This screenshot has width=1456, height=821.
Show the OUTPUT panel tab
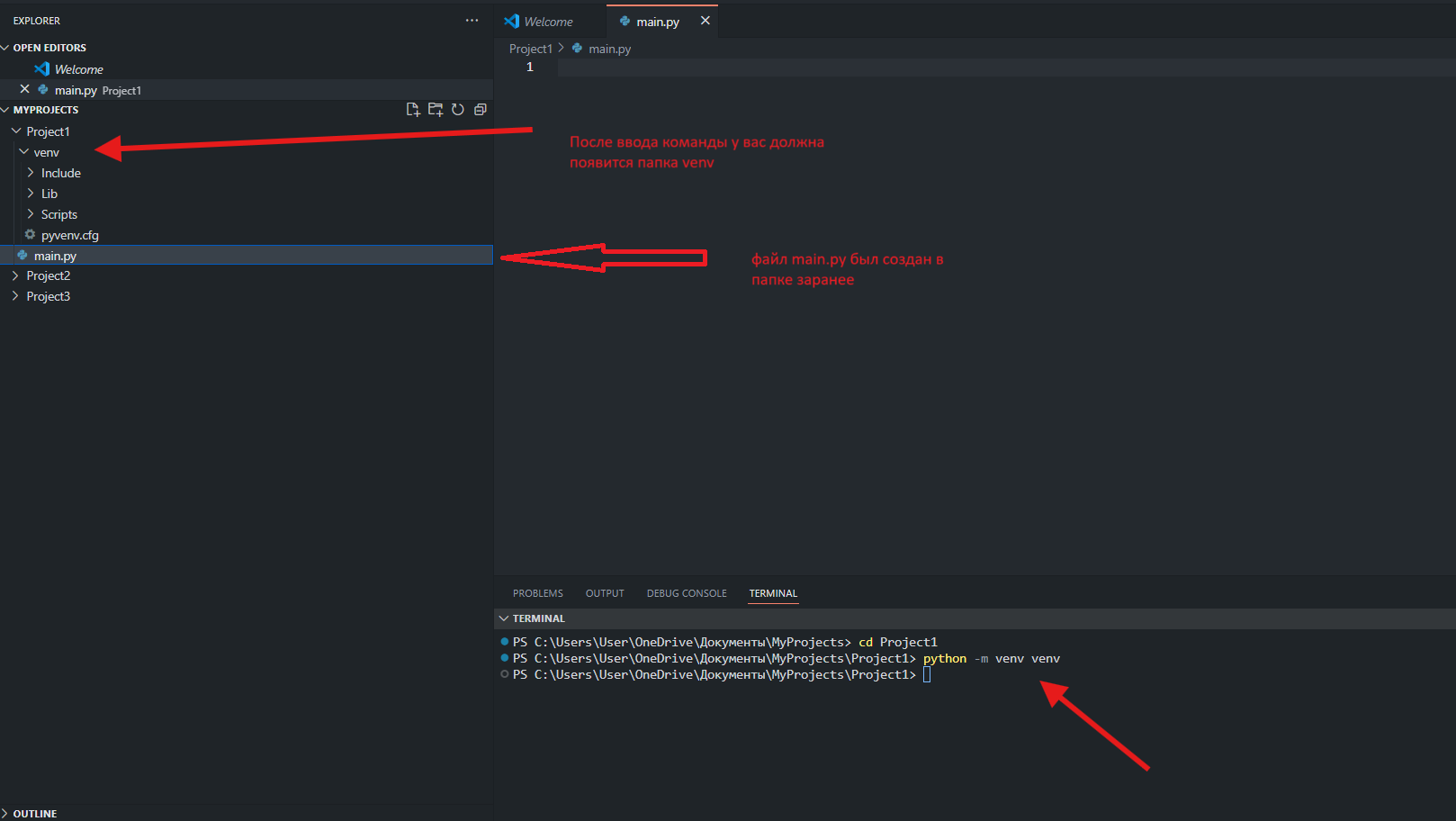pos(604,593)
